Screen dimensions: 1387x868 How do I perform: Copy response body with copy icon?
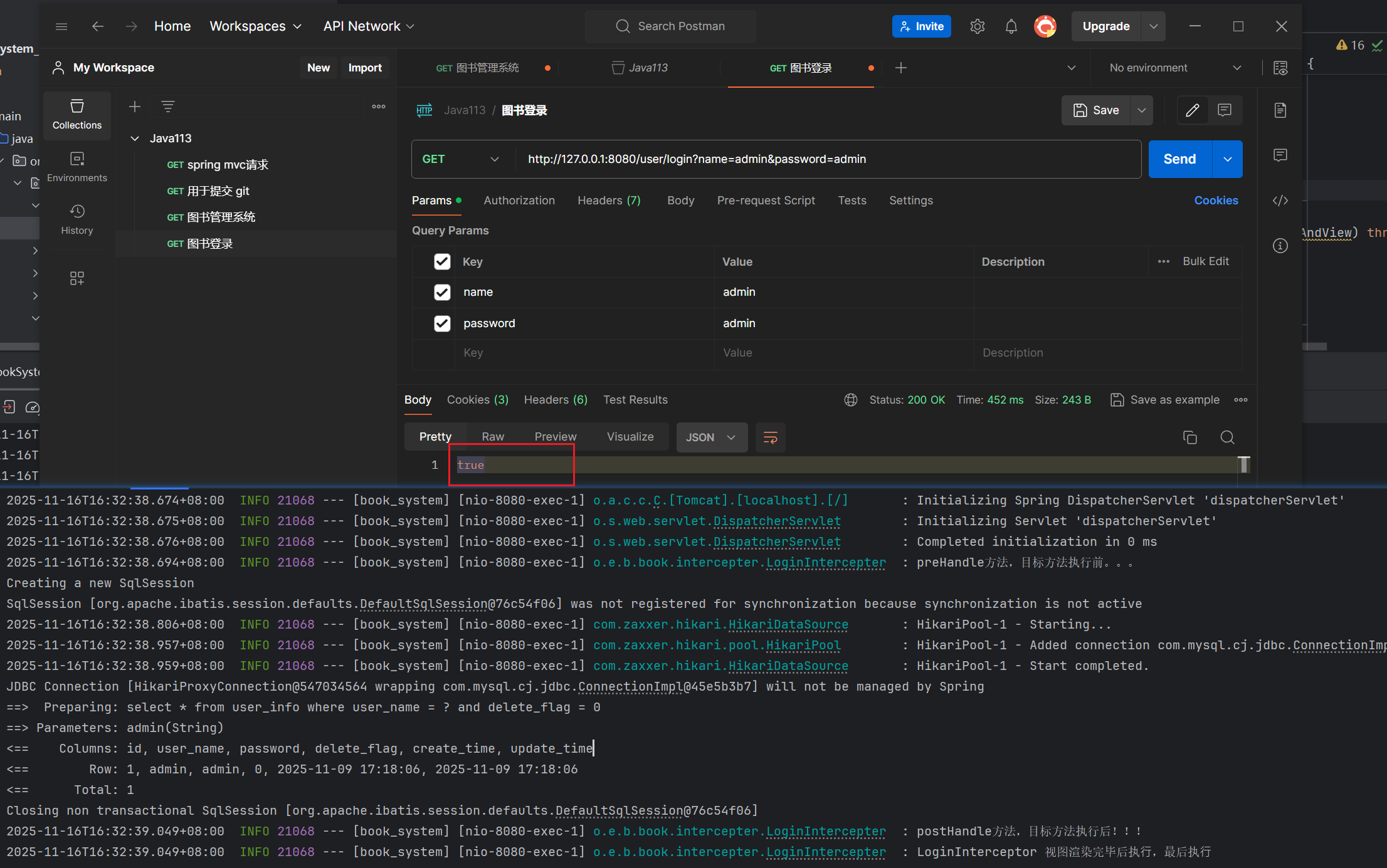[x=1189, y=437]
